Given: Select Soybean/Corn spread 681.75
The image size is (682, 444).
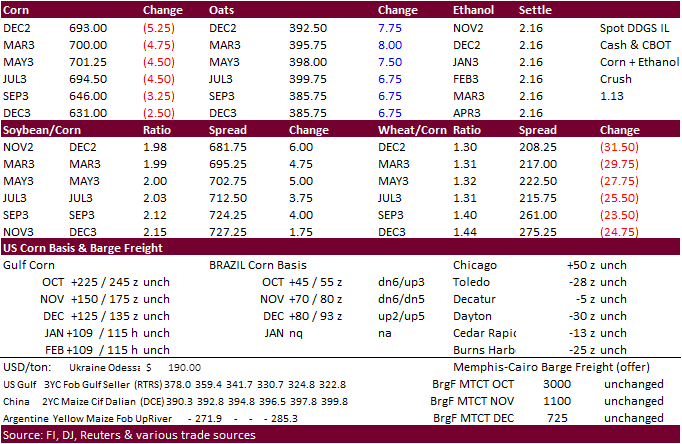Looking at the screenshot, I should point(227,147).
